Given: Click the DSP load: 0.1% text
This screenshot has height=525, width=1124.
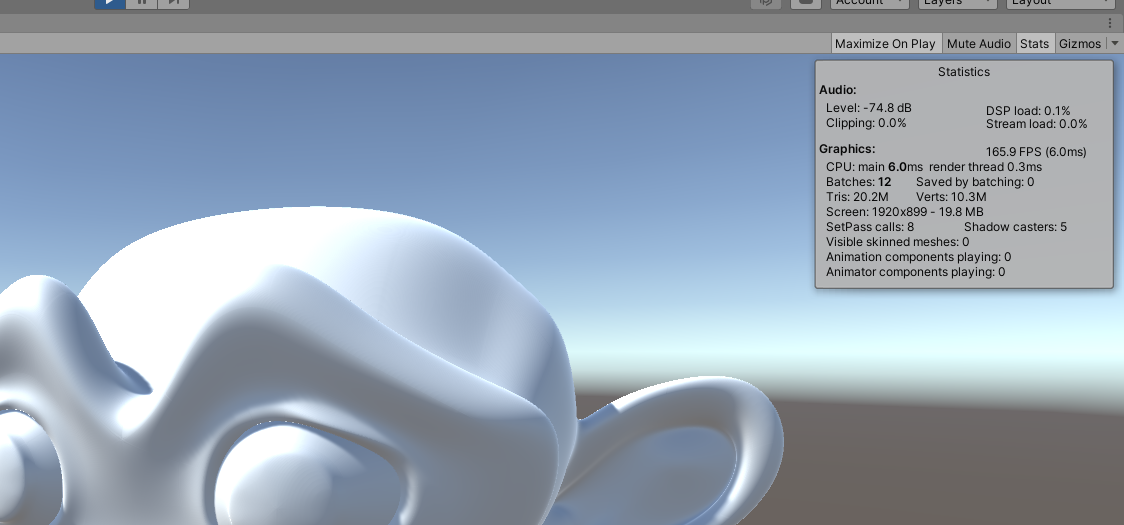Looking at the screenshot, I should [1028, 111].
